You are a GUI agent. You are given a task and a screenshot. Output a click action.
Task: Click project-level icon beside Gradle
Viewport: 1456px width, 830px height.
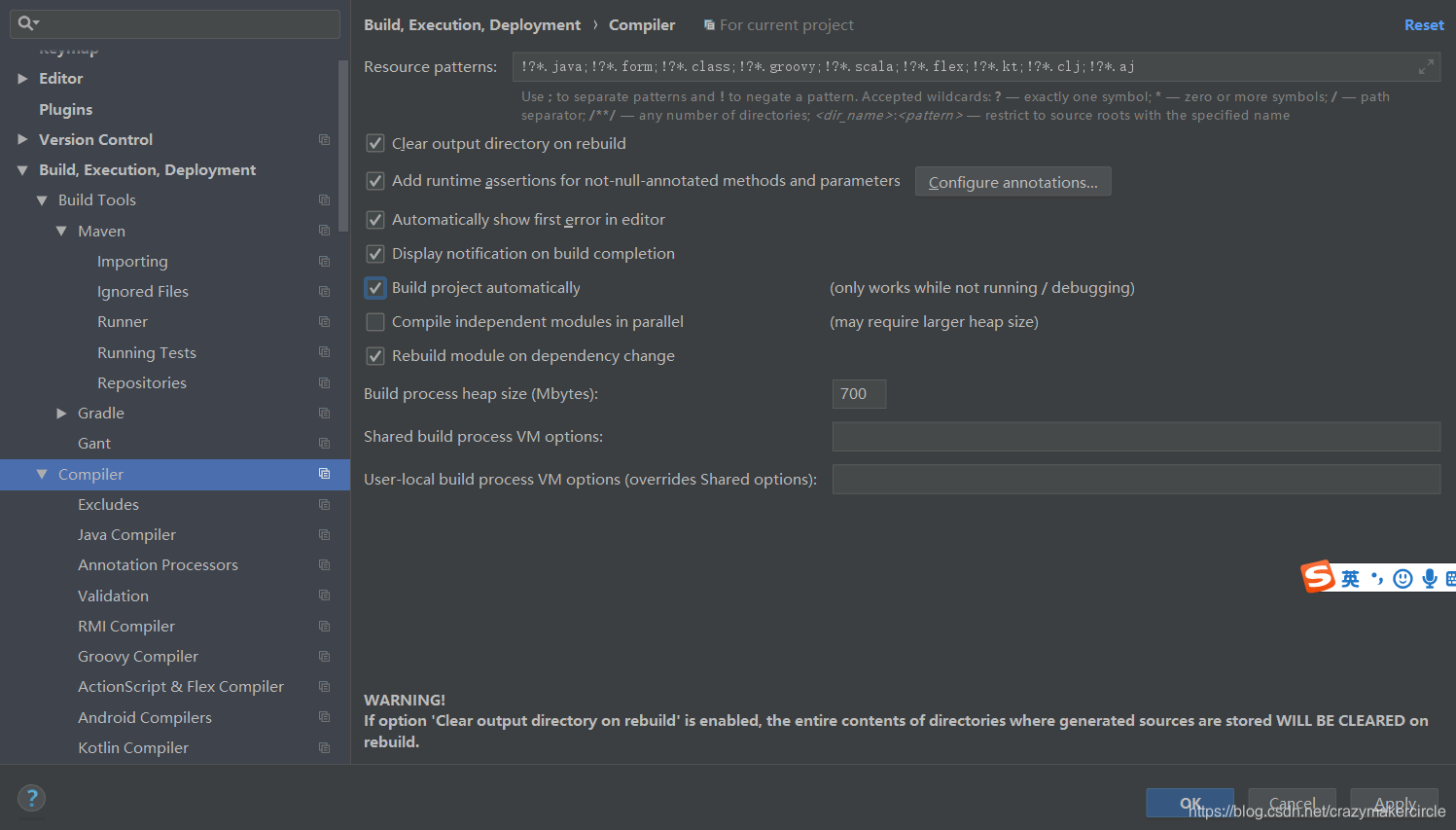[325, 414]
